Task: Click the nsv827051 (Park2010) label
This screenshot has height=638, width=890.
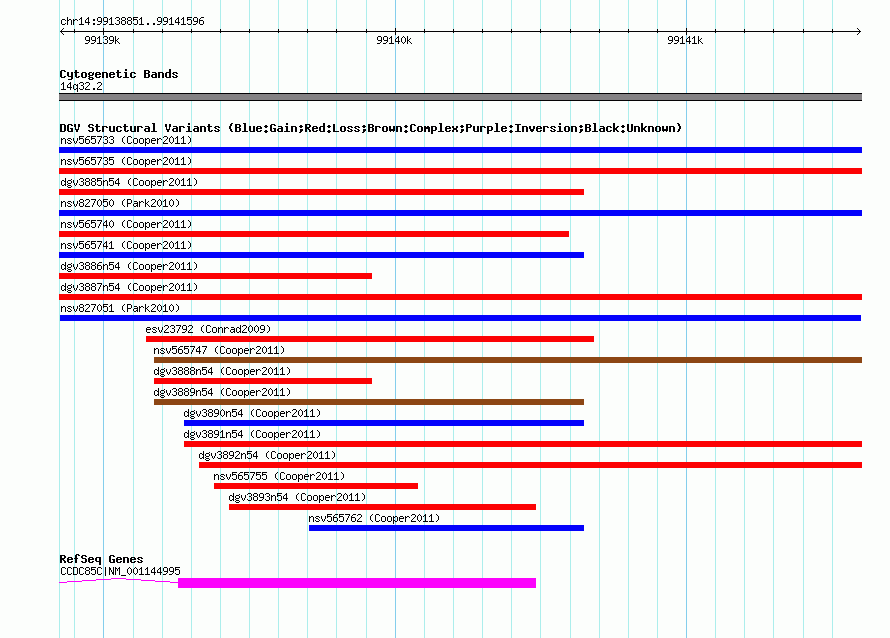Action: (x=120, y=308)
